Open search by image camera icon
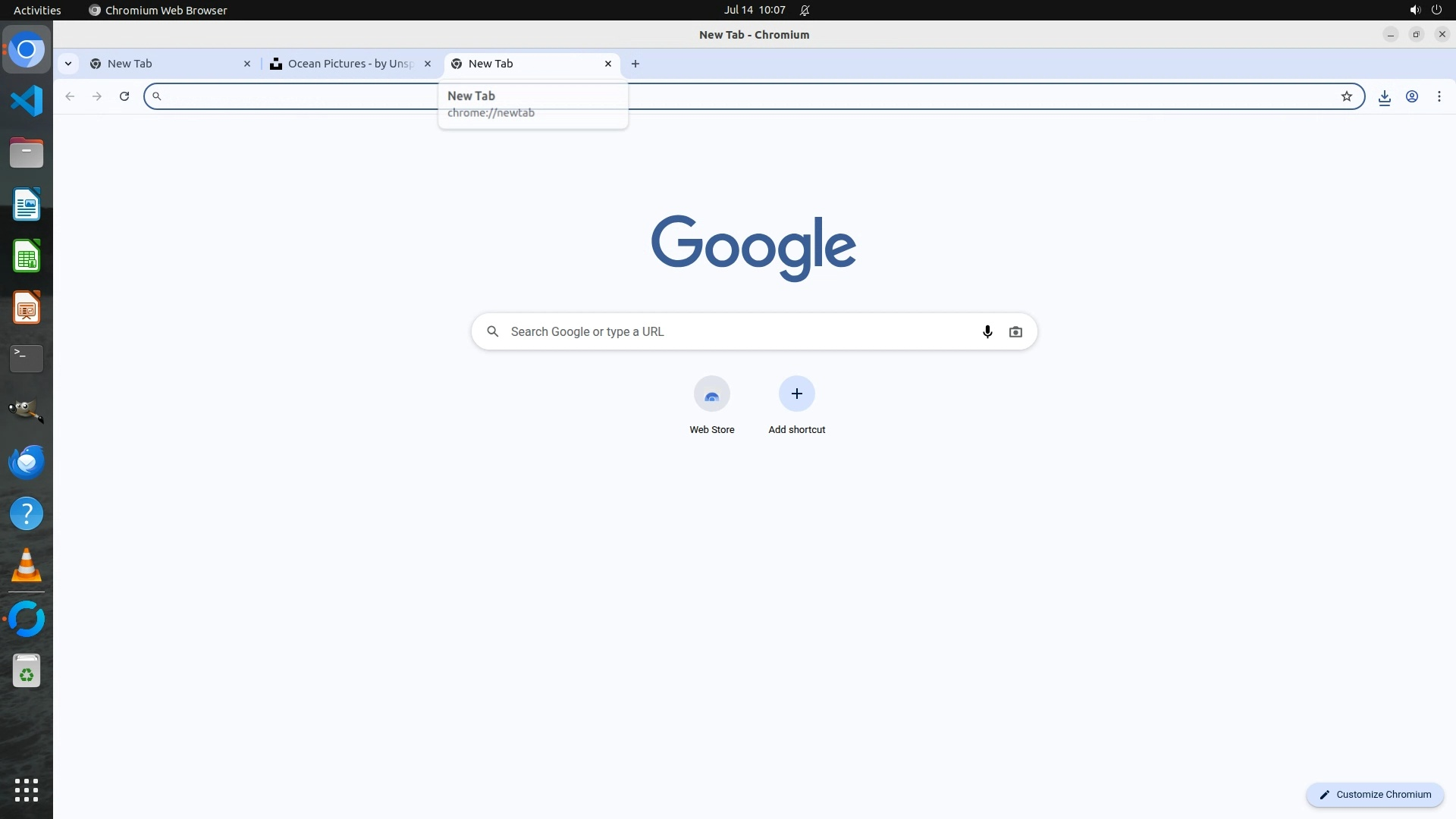Screen dimensions: 1456x819 pyautogui.click(x=1015, y=331)
